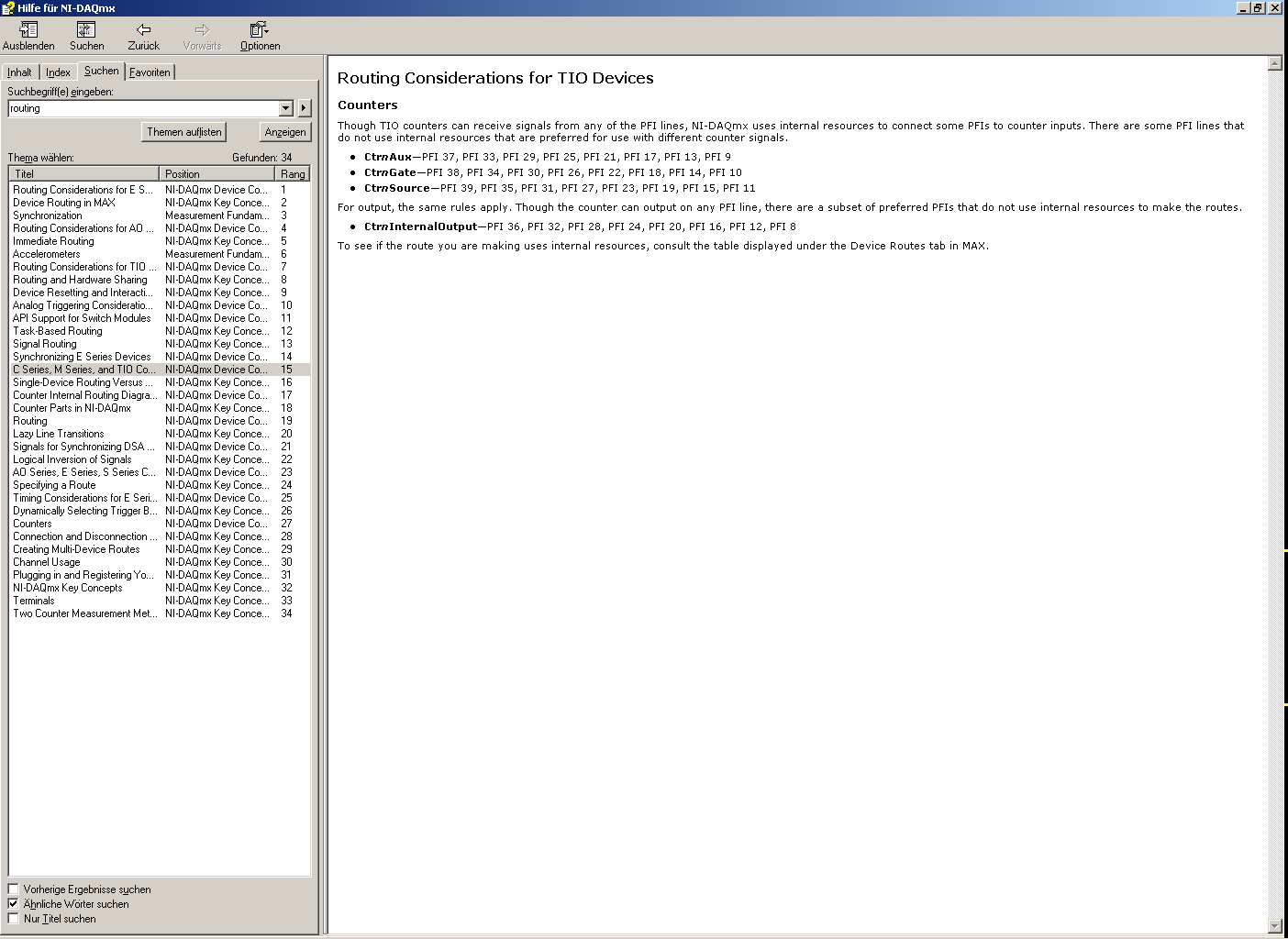Go back with the Zurück arrow
Viewport: 1288px width, 939px height.
click(x=143, y=36)
